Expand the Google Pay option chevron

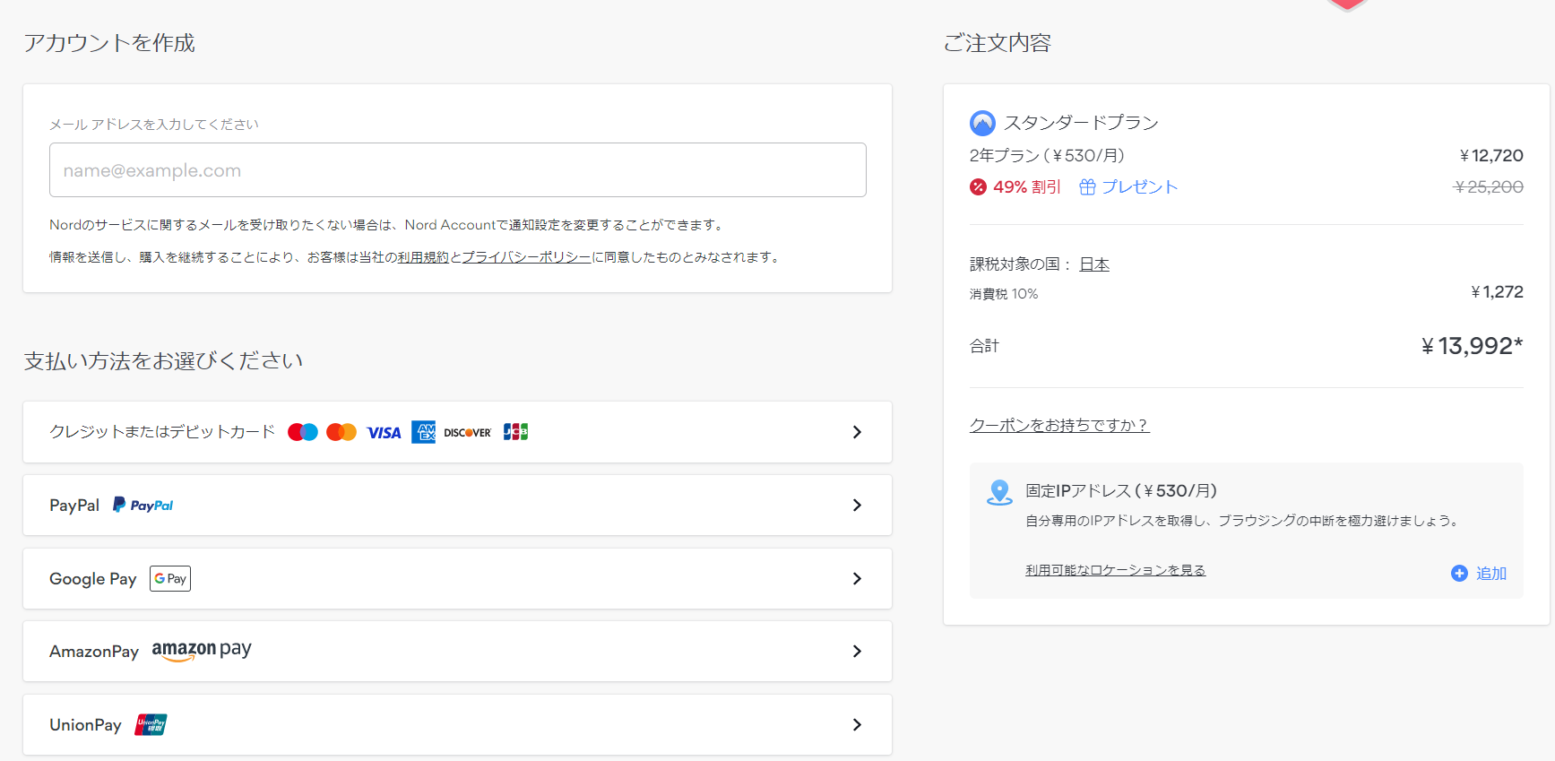coord(856,578)
